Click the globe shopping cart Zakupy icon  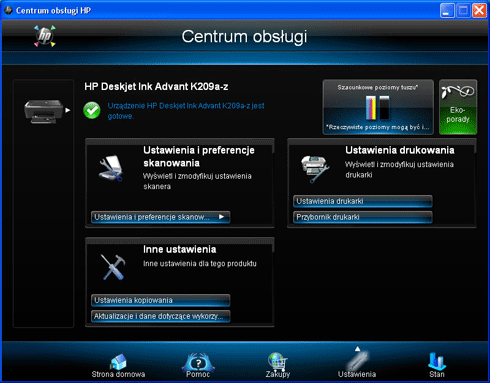(278, 362)
